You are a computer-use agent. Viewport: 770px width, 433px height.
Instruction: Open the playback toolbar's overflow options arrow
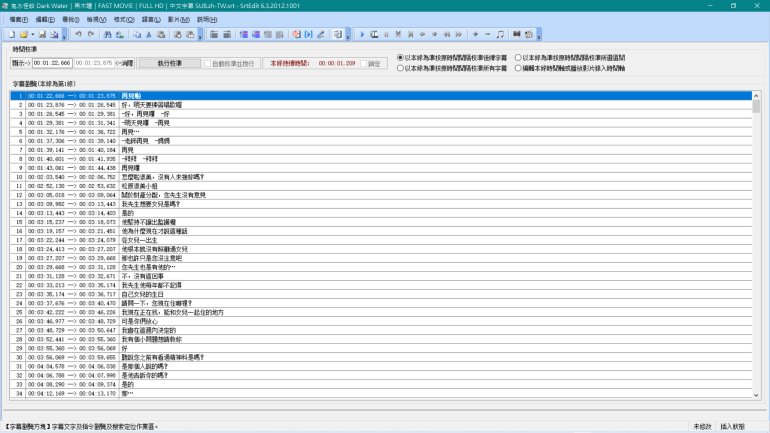point(539,34)
